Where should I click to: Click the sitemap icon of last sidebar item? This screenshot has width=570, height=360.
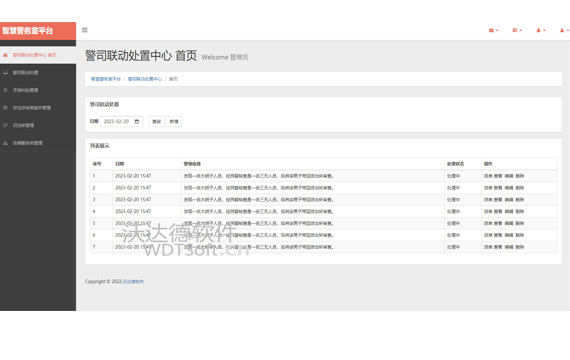[5, 143]
